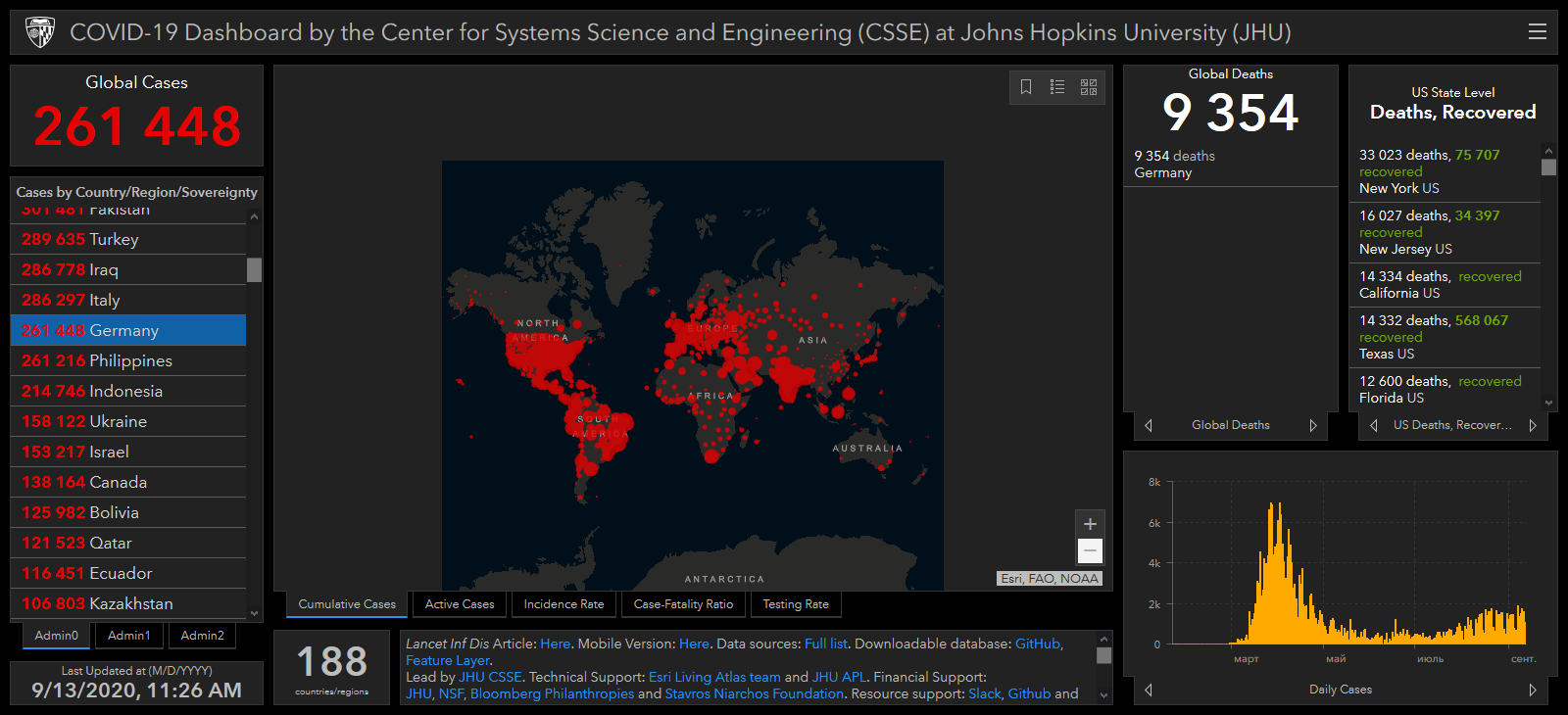Select Iraq in the country list

coord(128,269)
